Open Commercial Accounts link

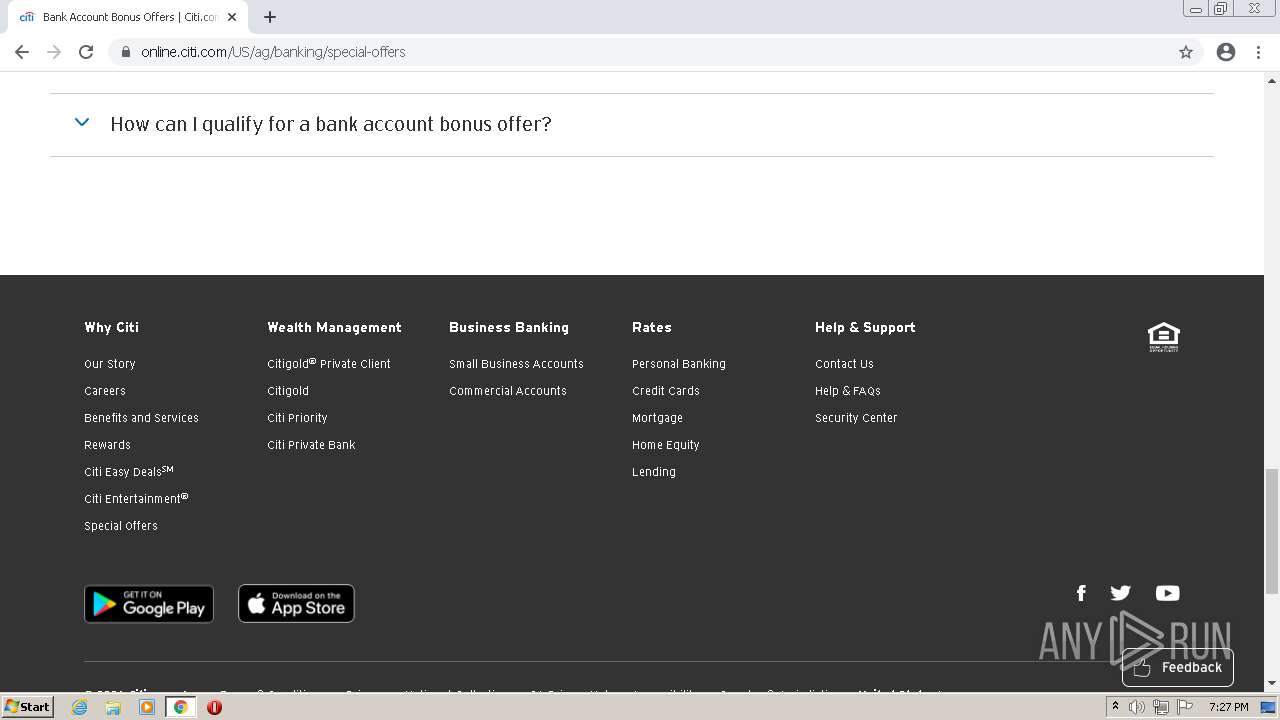pyautogui.click(x=508, y=391)
